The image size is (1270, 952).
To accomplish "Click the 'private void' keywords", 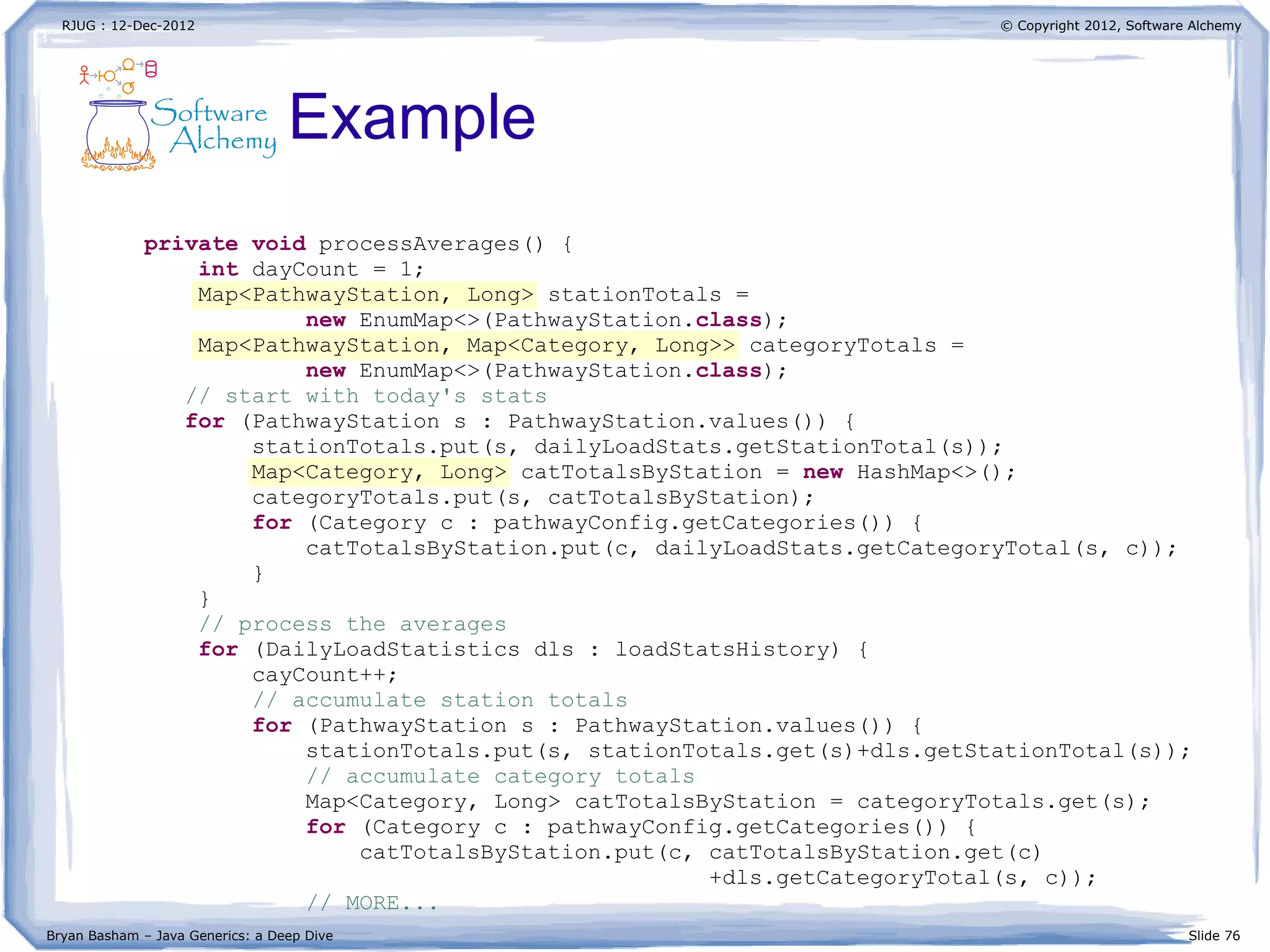I will point(224,244).
